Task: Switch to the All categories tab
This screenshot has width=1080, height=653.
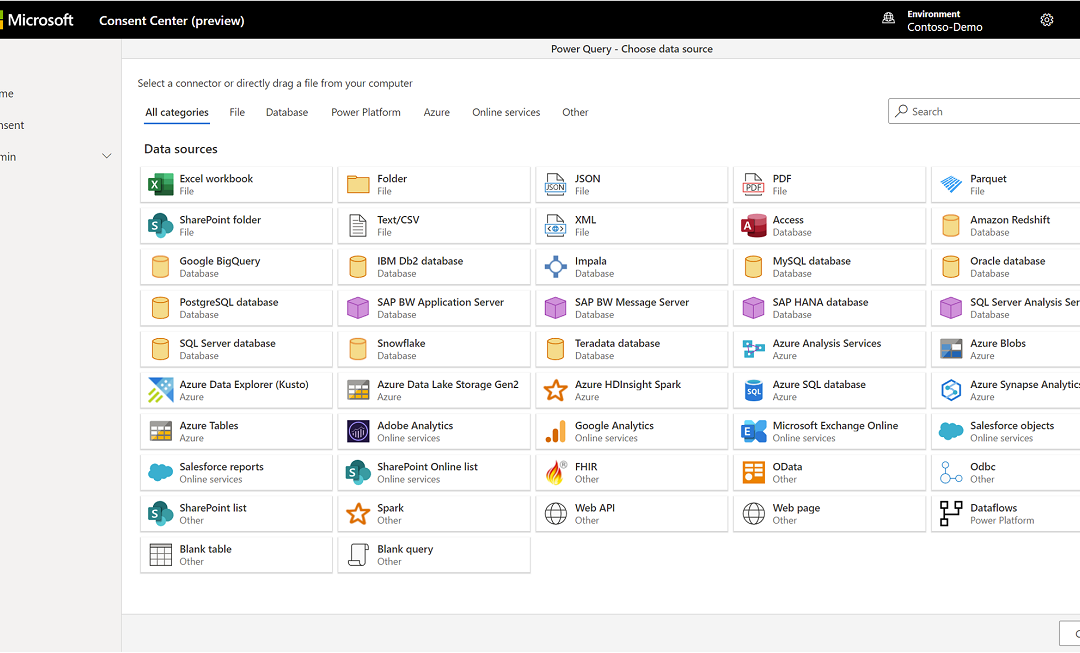Action: pos(177,112)
